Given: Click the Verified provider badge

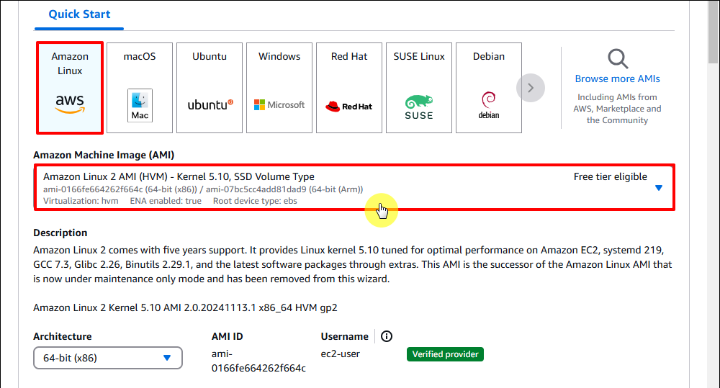Looking at the screenshot, I should tap(445, 354).
